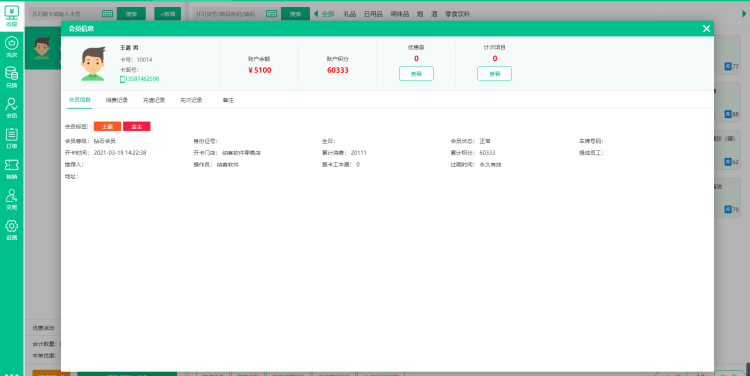Click the orange 土豪 member tag

[x=107, y=126]
